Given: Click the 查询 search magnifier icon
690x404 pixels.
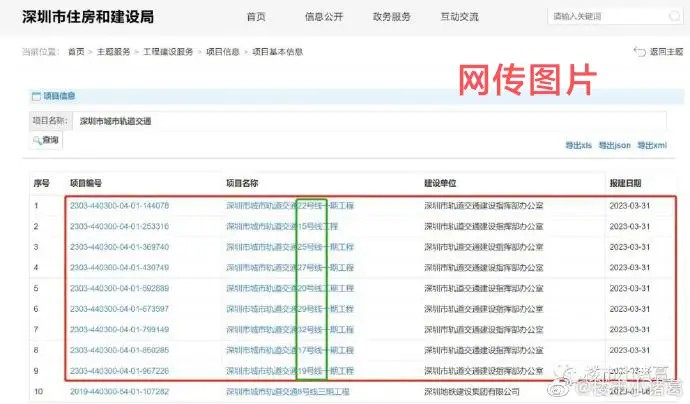Looking at the screenshot, I should tap(39, 141).
